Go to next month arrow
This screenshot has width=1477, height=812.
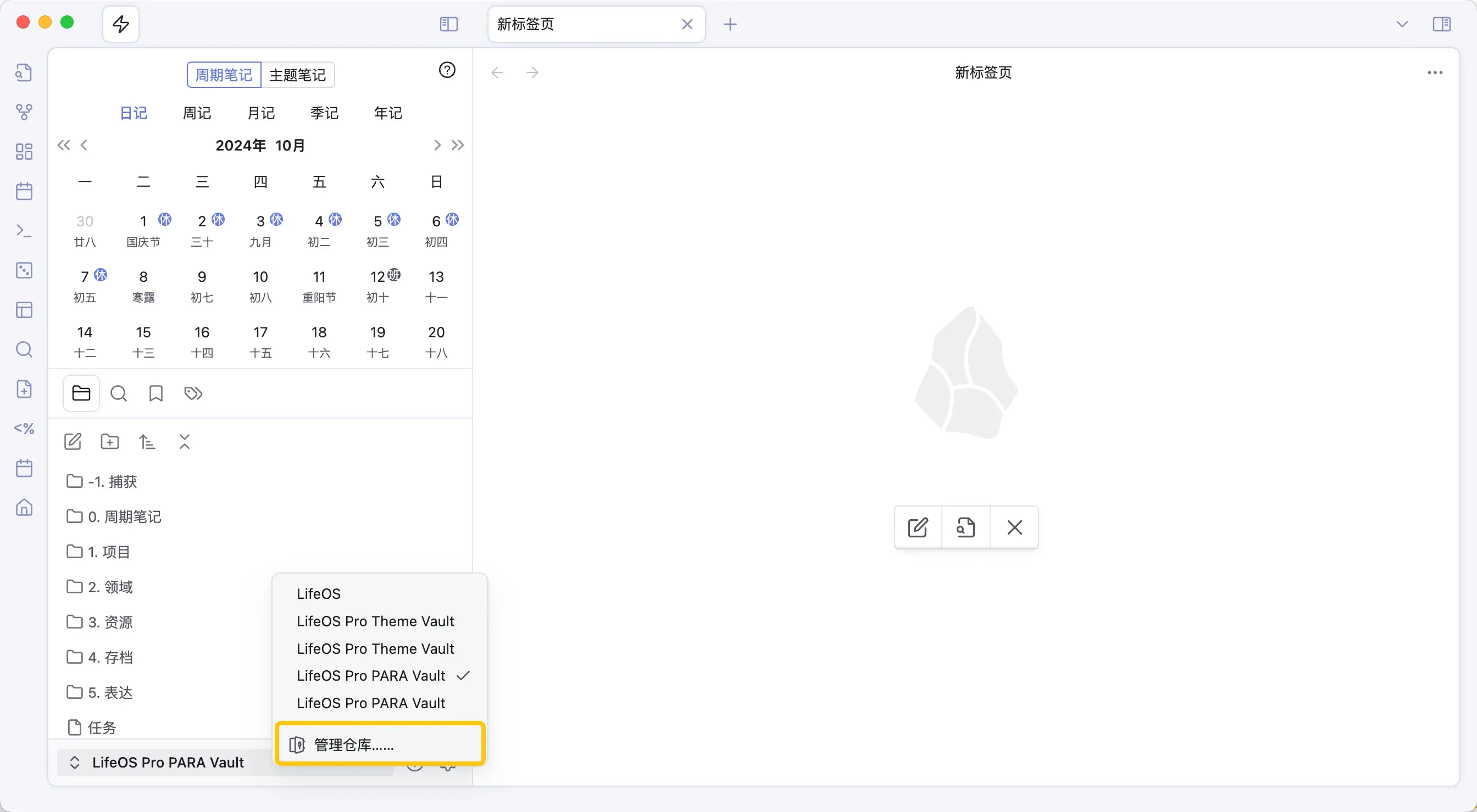[437, 145]
